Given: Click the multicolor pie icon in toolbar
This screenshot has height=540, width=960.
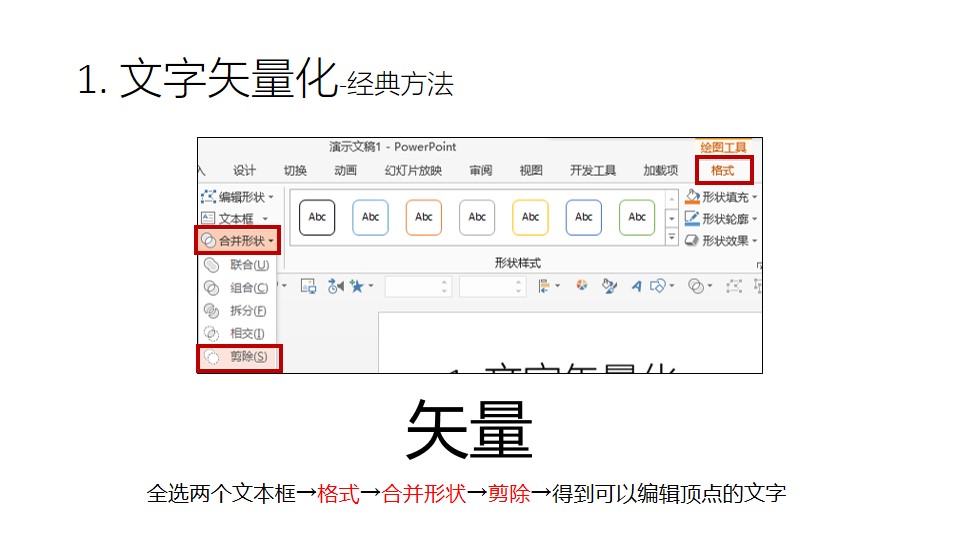Looking at the screenshot, I should click(581, 286).
